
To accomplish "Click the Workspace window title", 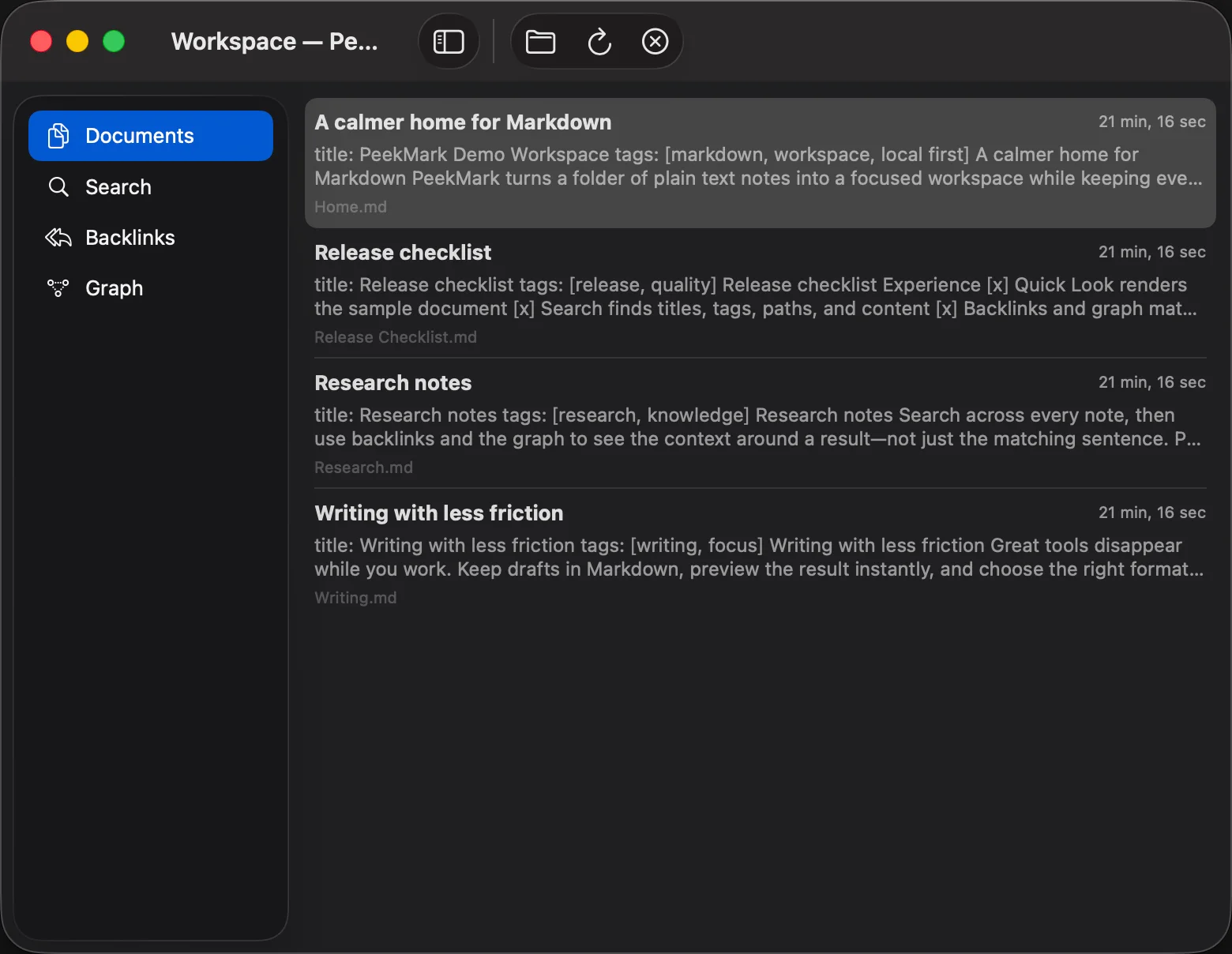I will click(274, 41).
